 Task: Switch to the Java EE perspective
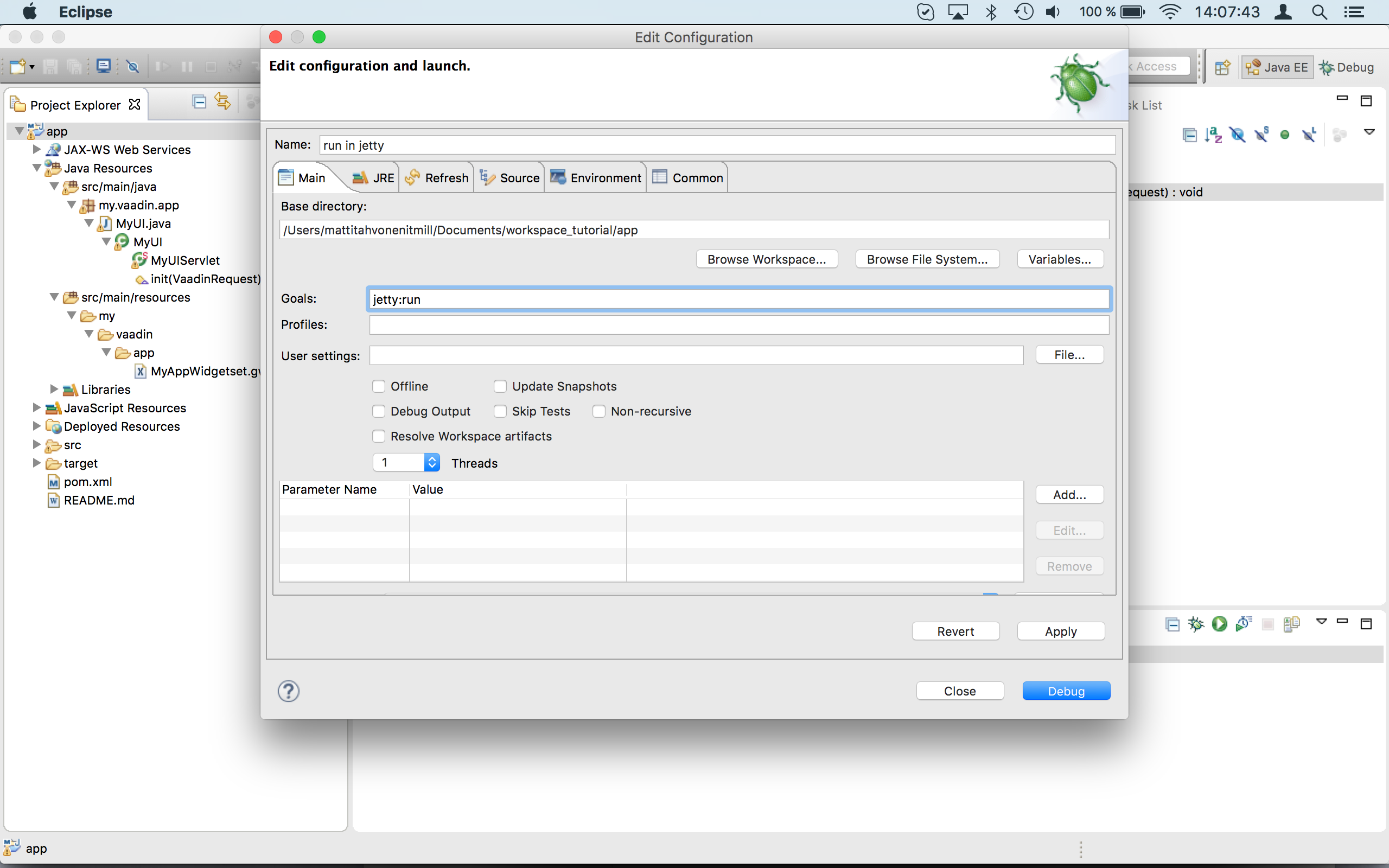point(1277,67)
